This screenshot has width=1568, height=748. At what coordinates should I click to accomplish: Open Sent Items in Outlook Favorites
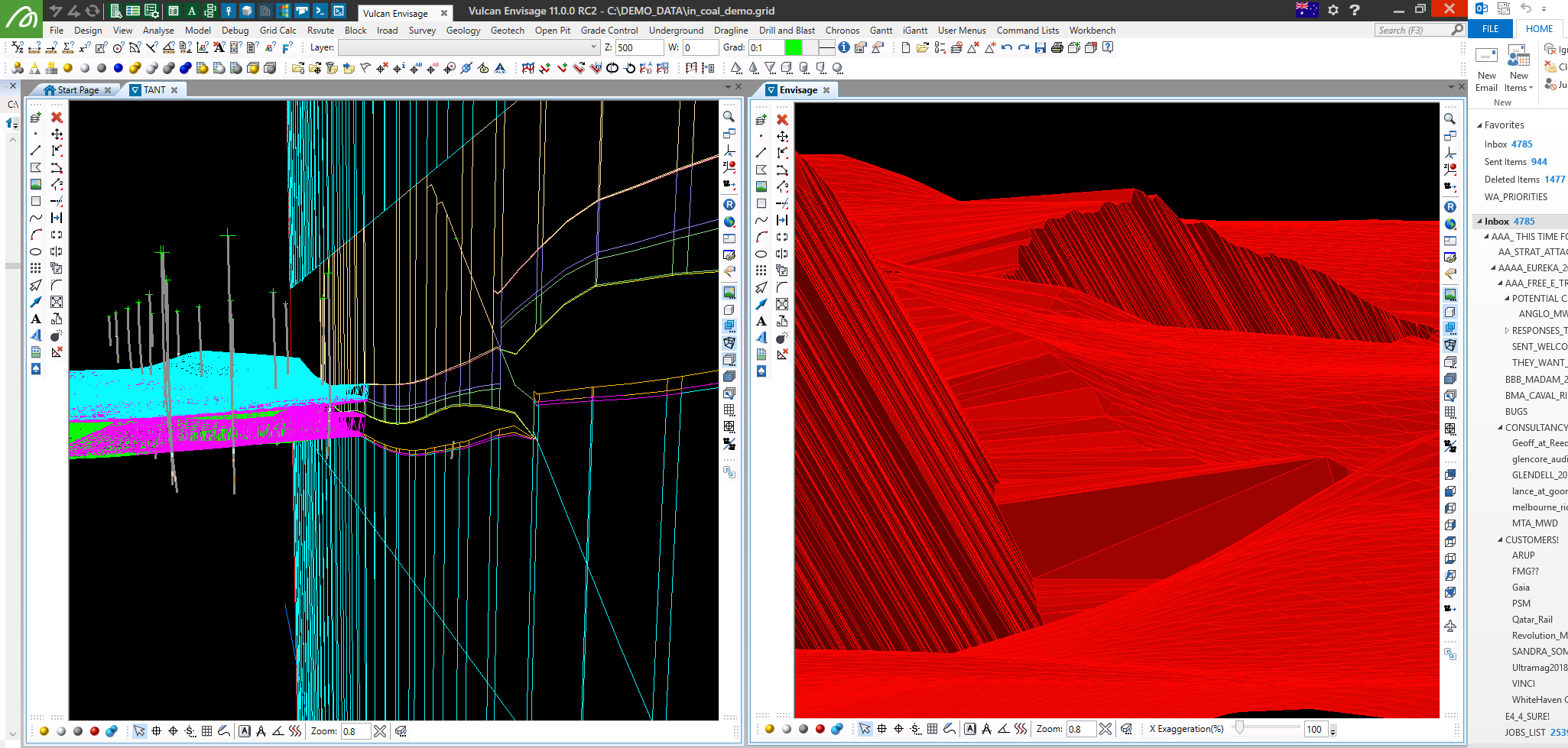click(1505, 162)
